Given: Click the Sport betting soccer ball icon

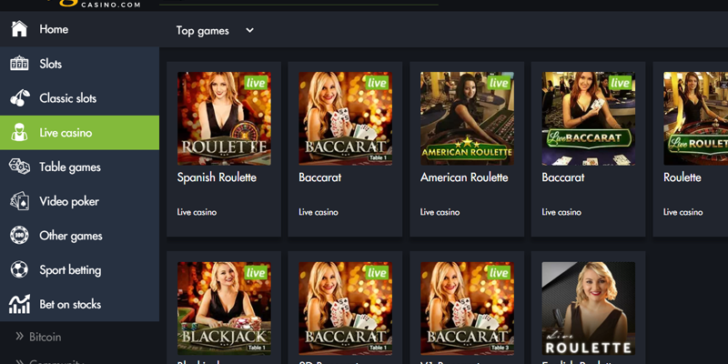Looking at the screenshot, I should [19, 270].
